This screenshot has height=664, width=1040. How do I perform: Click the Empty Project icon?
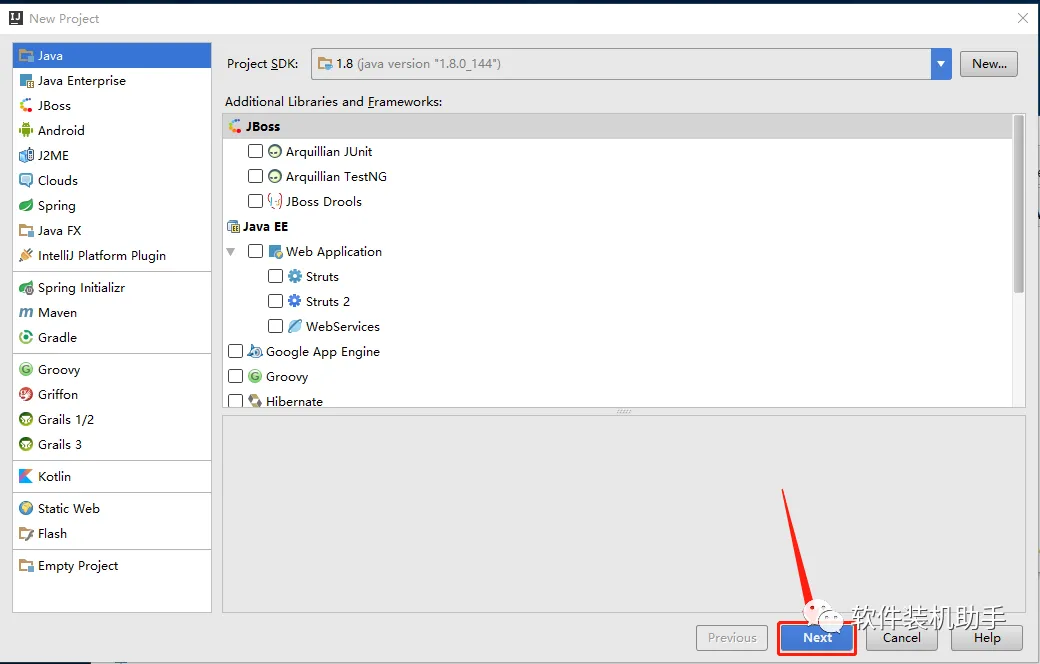(27, 566)
